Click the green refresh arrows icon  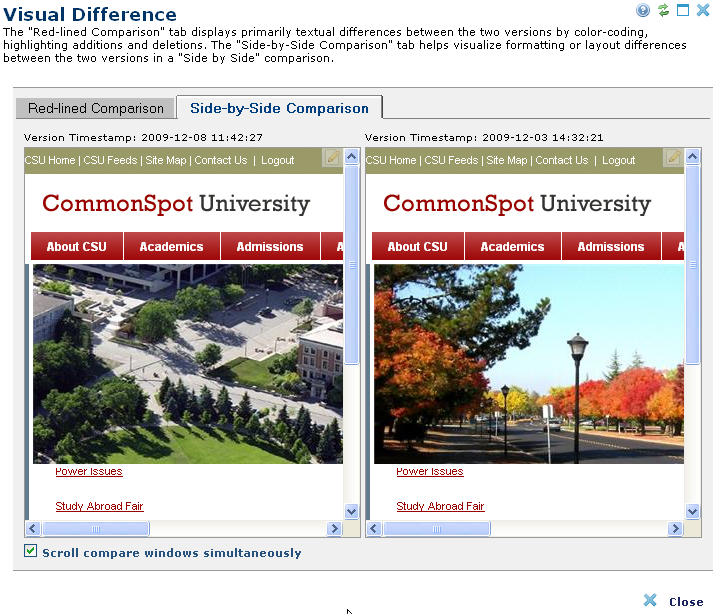pyautogui.click(x=663, y=10)
